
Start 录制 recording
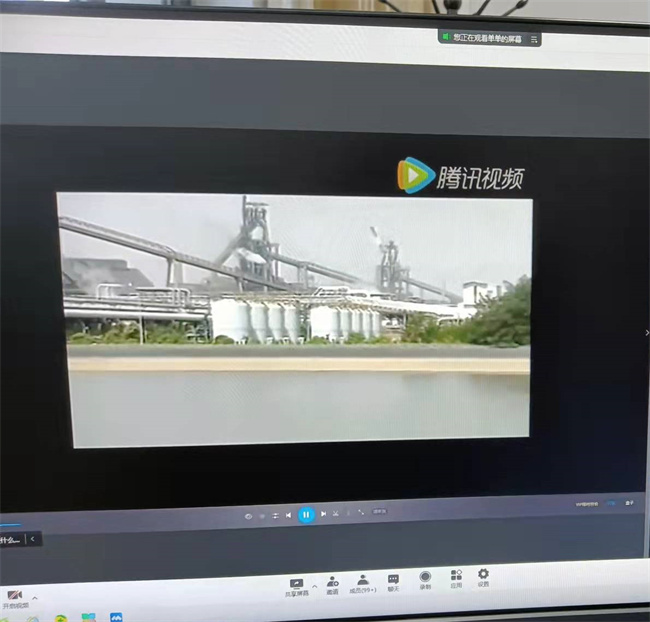[x=425, y=580]
